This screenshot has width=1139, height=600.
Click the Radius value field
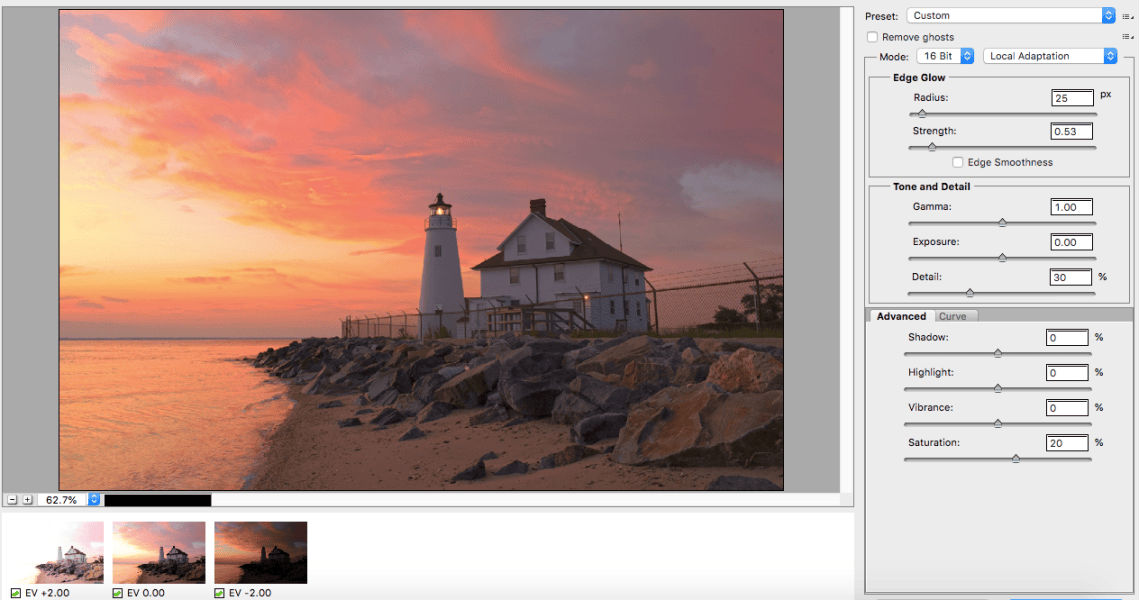coord(1072,98)
